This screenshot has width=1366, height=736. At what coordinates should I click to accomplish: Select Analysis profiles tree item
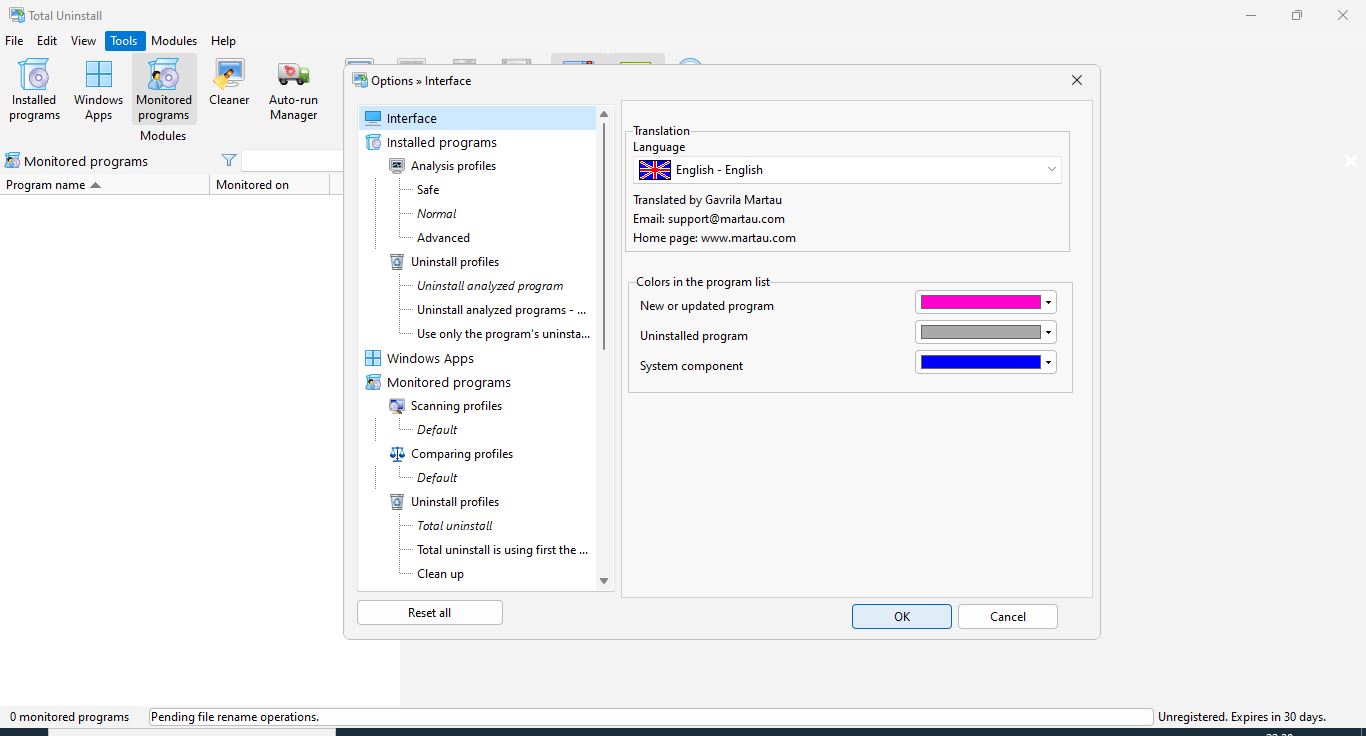453,166
